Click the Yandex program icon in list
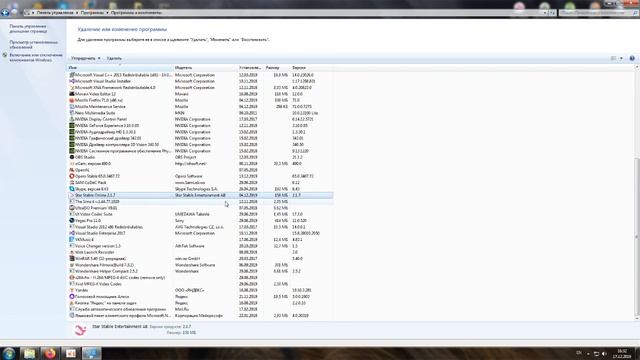Viewport: 640px width, 360px height. point(72,290)
